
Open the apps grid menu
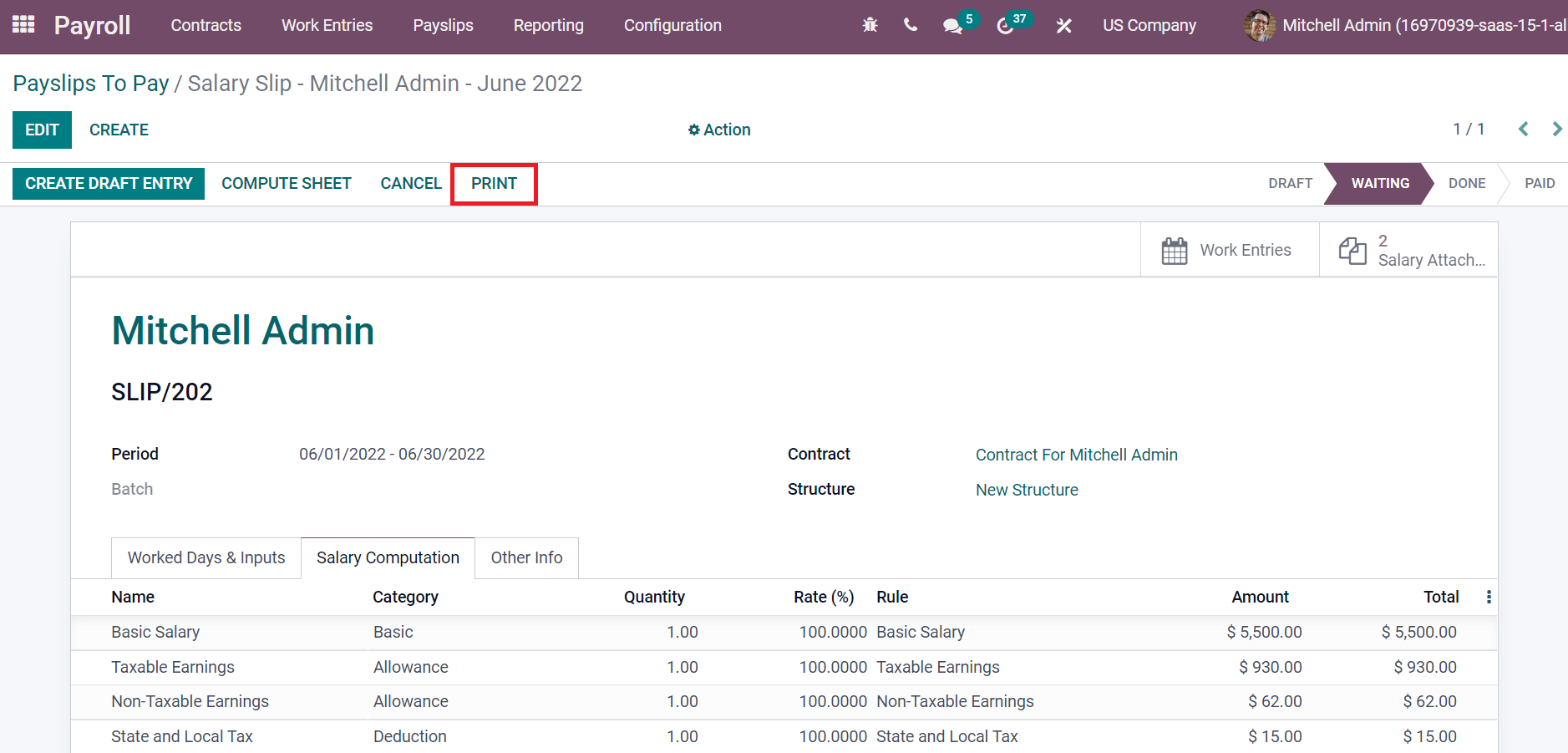tap(23, 25)
